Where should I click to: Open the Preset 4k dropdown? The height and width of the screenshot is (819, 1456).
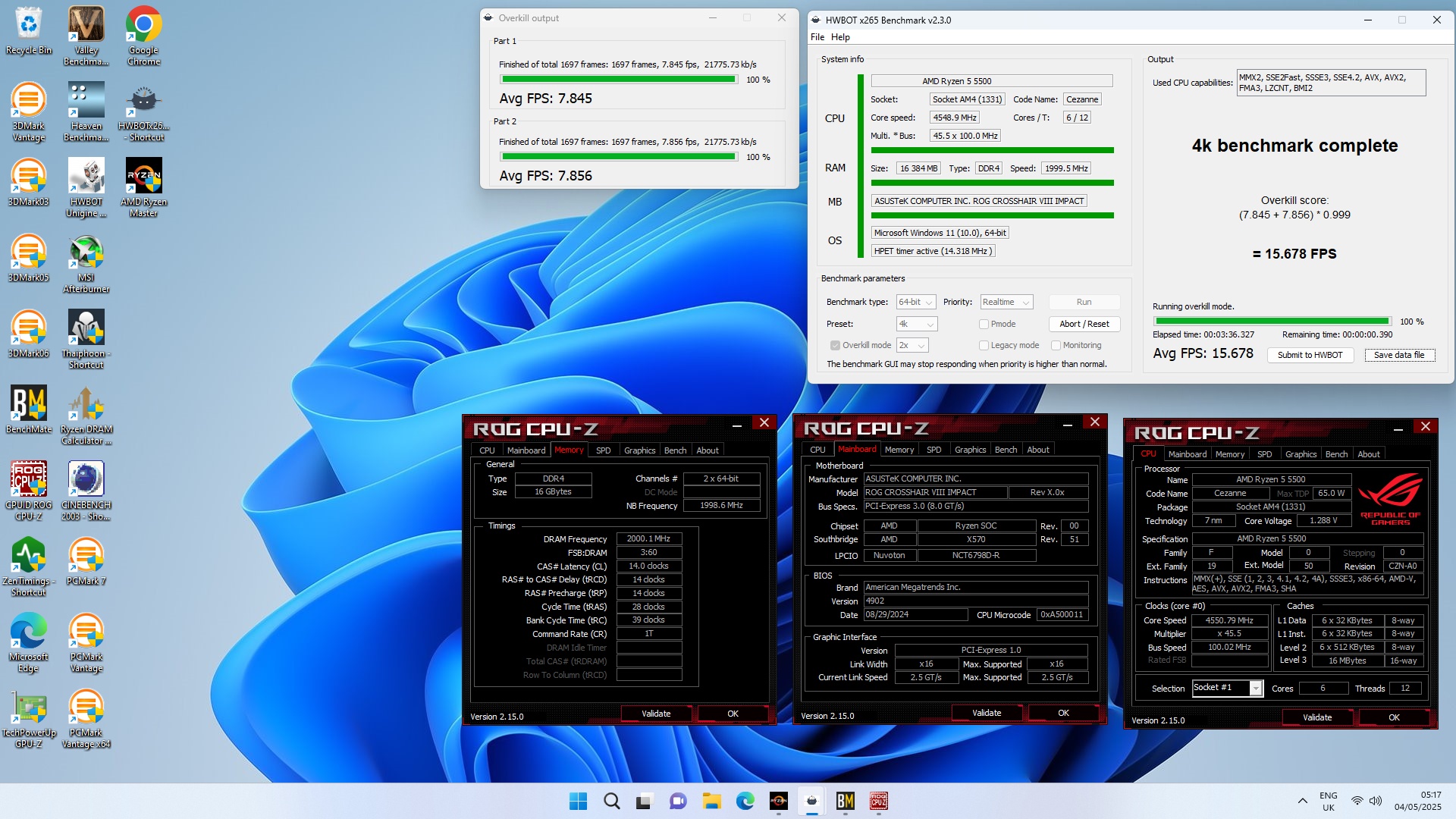(x=917, y=324)
